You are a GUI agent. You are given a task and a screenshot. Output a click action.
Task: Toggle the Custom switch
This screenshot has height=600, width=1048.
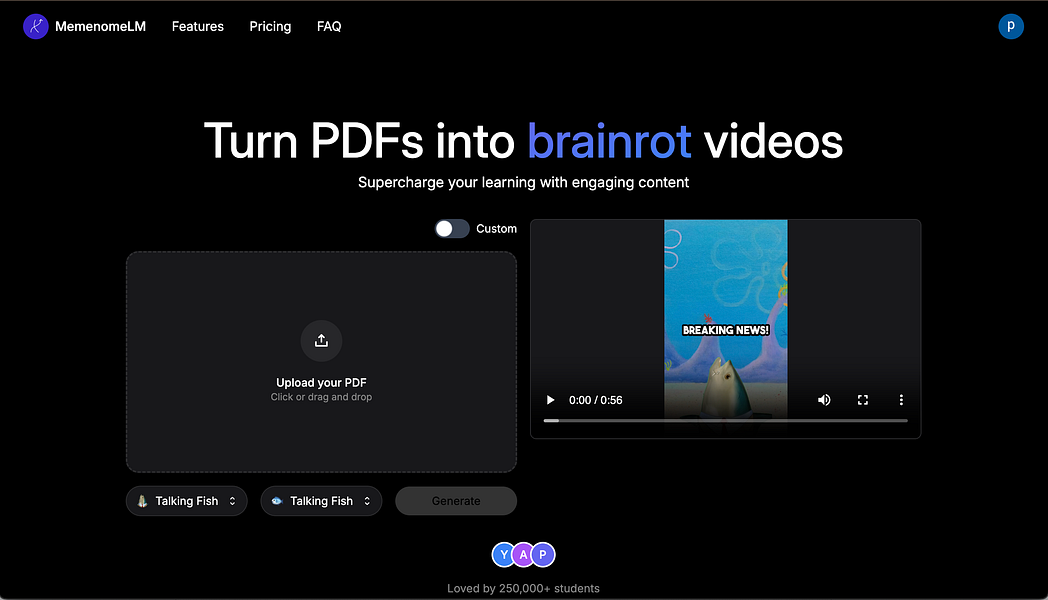pos(452,229)
